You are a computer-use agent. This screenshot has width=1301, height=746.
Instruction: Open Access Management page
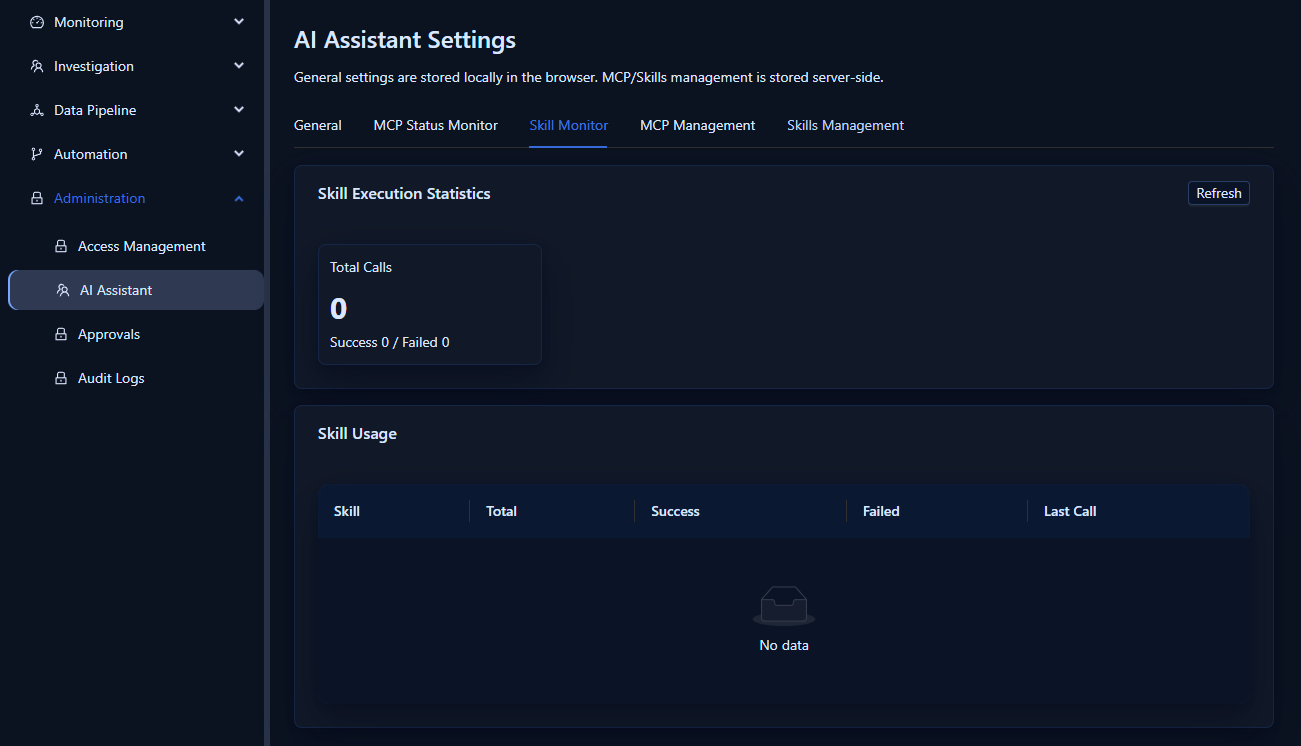pos(136,246)
